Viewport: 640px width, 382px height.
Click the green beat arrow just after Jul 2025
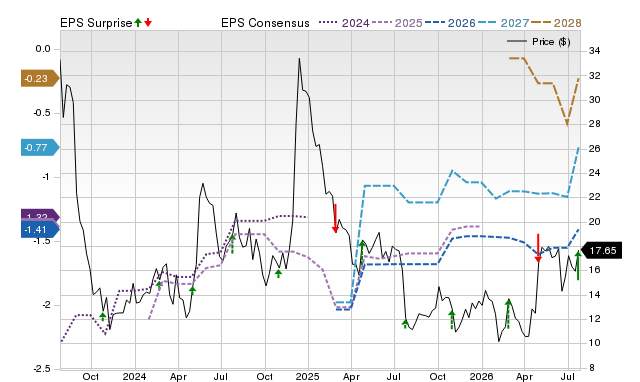[x=405, y=324]
